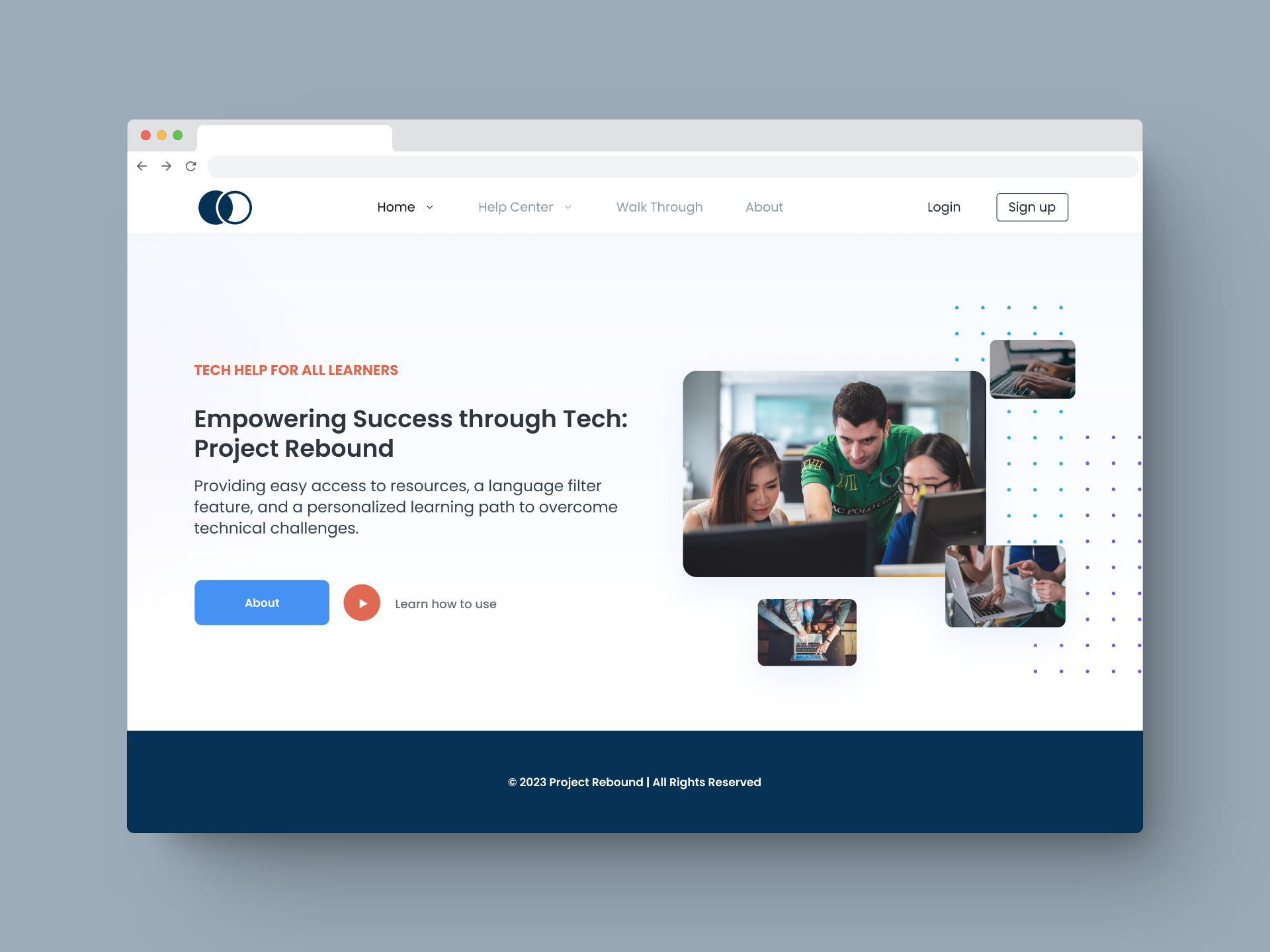Click the blue About button

pyautogui.click(x=262, y=602)
